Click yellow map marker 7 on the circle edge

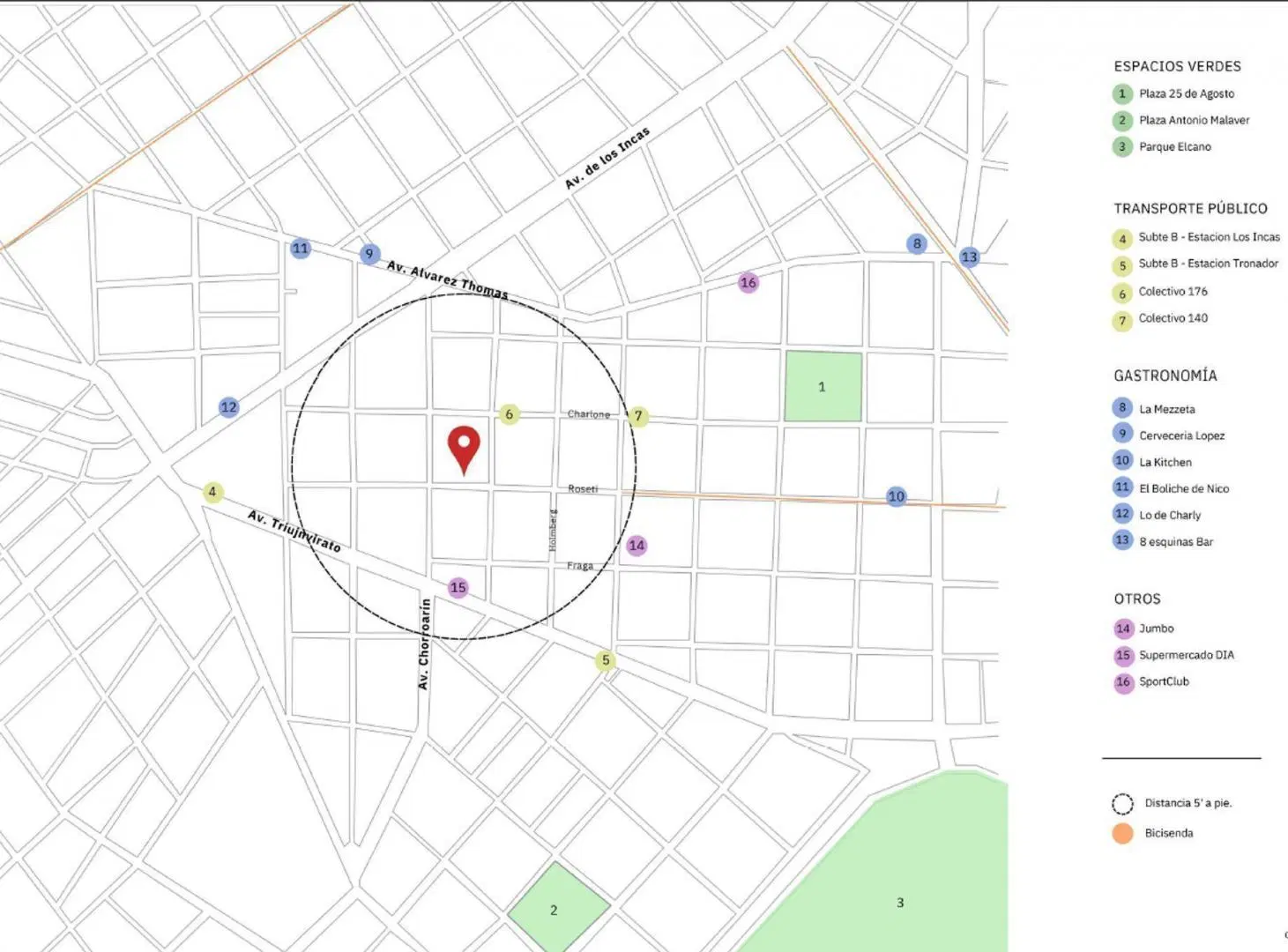638,416
